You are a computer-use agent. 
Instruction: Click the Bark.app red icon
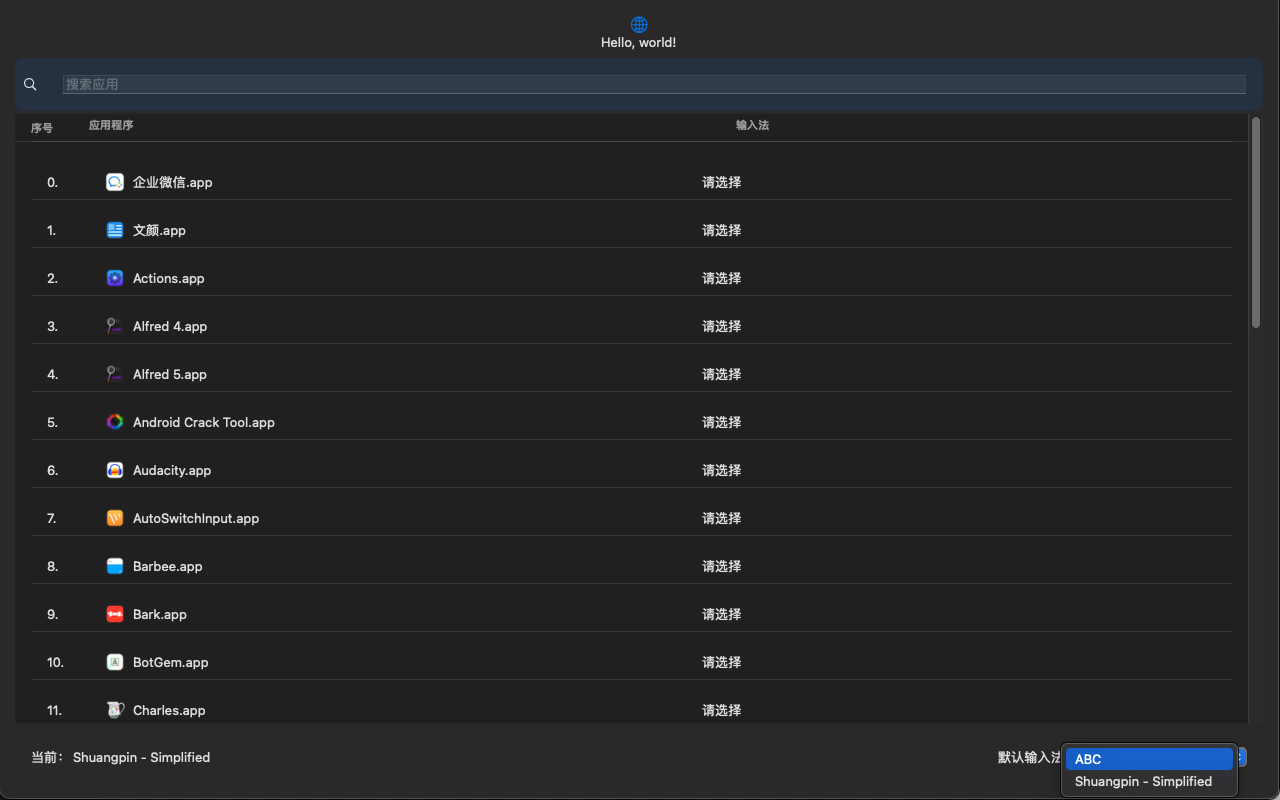click(x=115, y=614)
